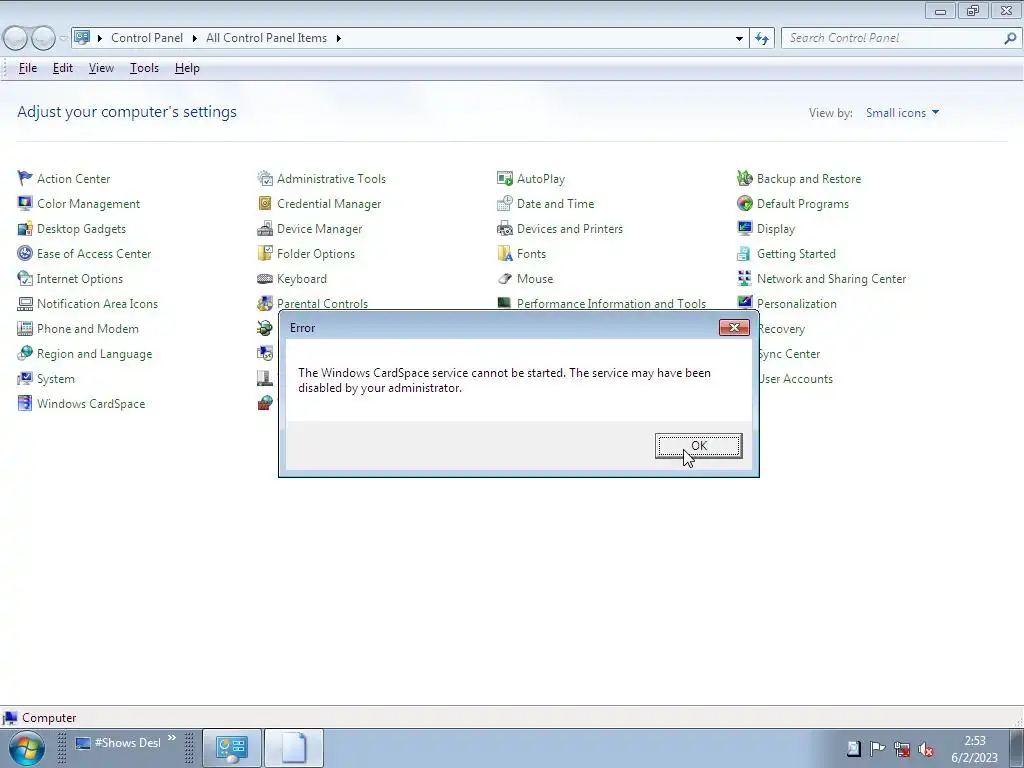Screen dimensions: 1024x768
Task: Open Default Programs icon
Action: point(744,203)
